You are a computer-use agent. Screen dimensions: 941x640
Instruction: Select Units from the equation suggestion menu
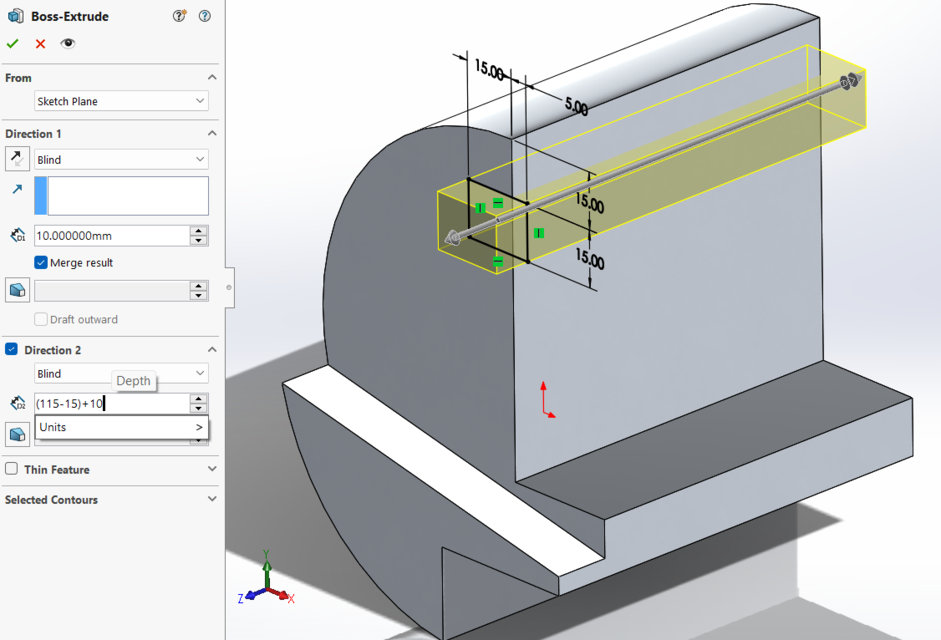click(110, 427)
